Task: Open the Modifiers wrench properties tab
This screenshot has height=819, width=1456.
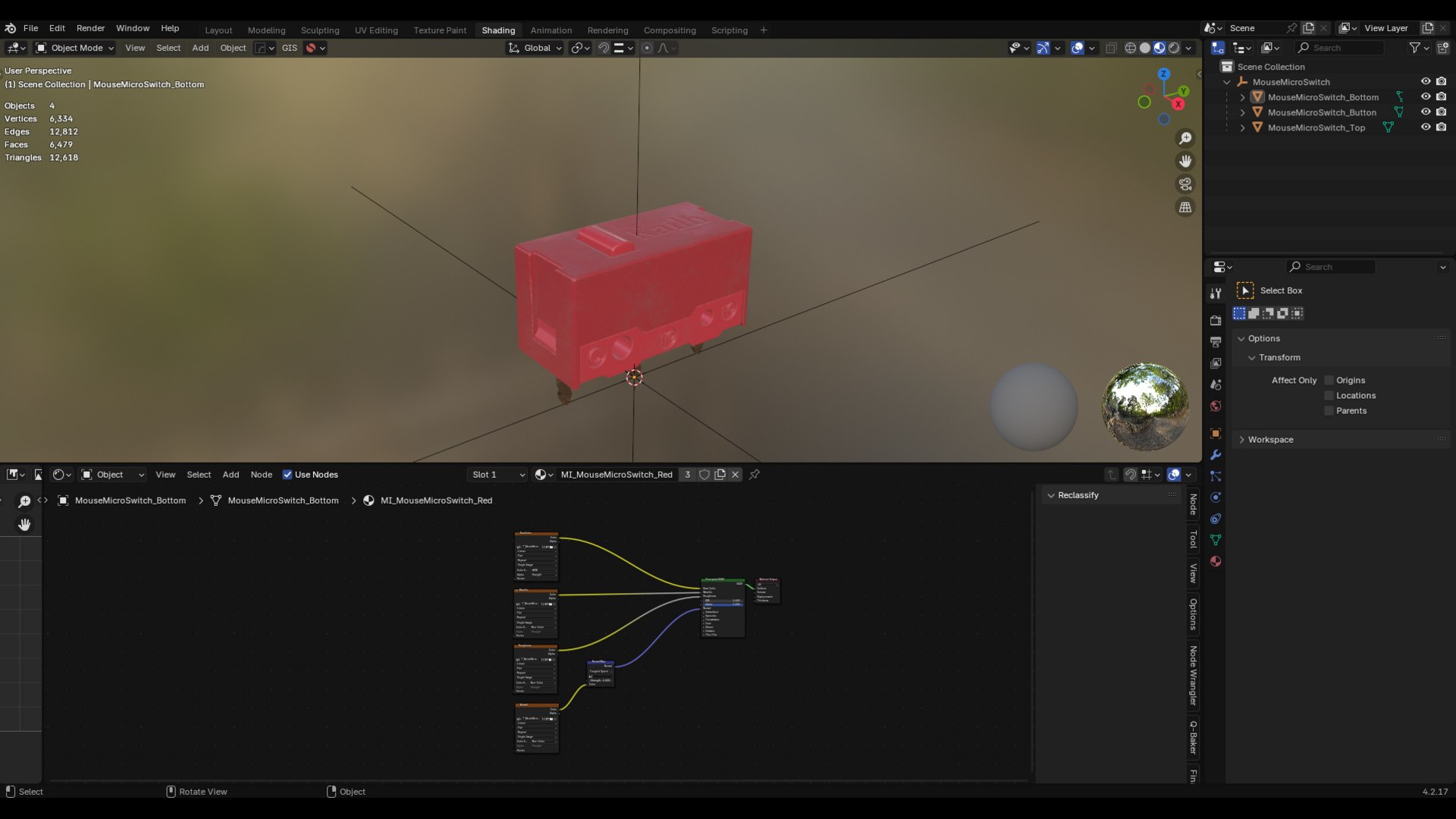Action: 1216,455
